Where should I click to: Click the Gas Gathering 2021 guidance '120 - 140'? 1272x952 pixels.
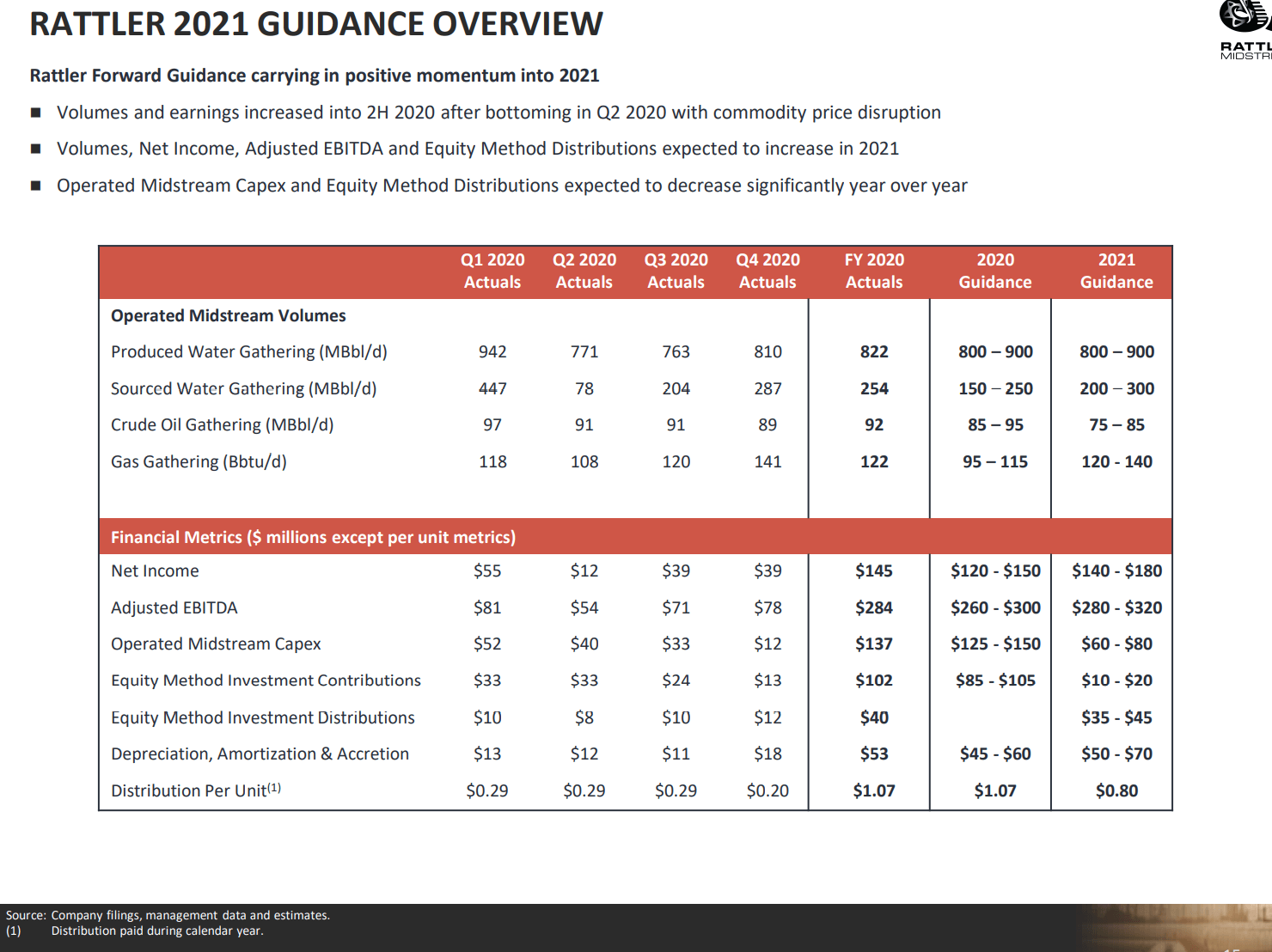point(1116,462)
